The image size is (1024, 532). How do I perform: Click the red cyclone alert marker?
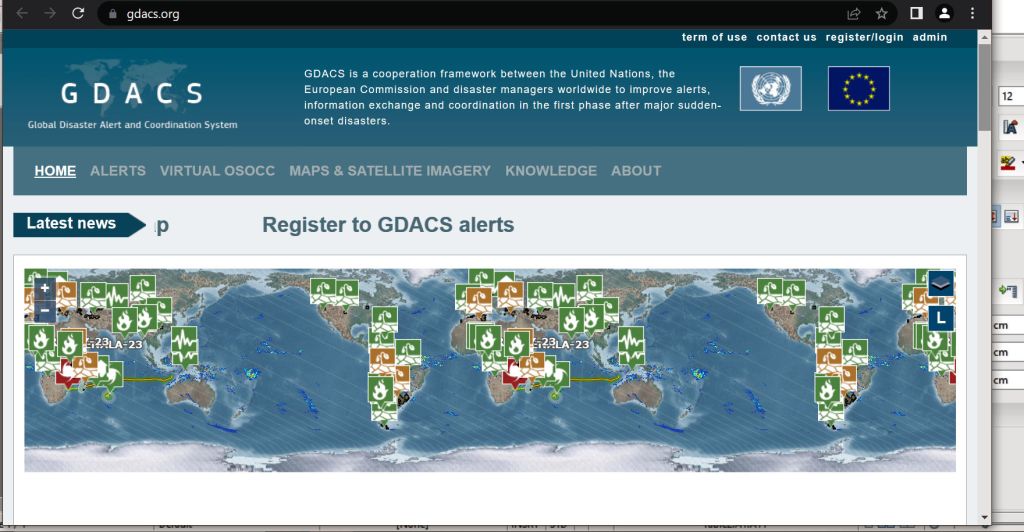[x=69, y=373]
